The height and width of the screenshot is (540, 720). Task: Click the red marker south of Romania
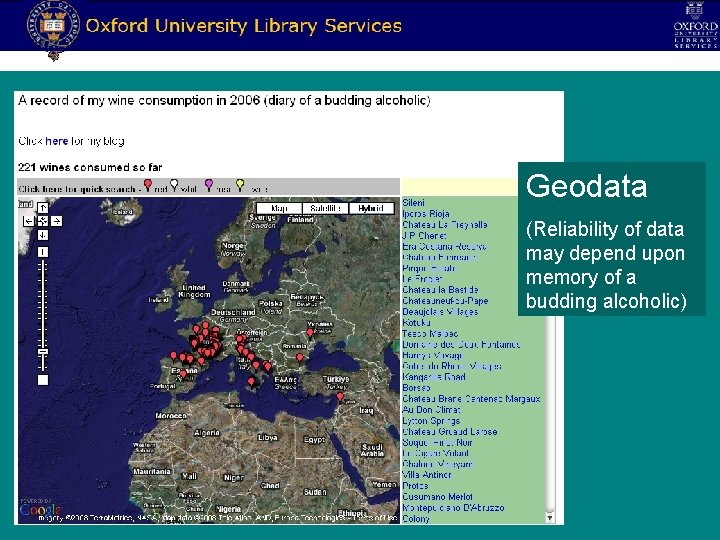tap(300, 358)
